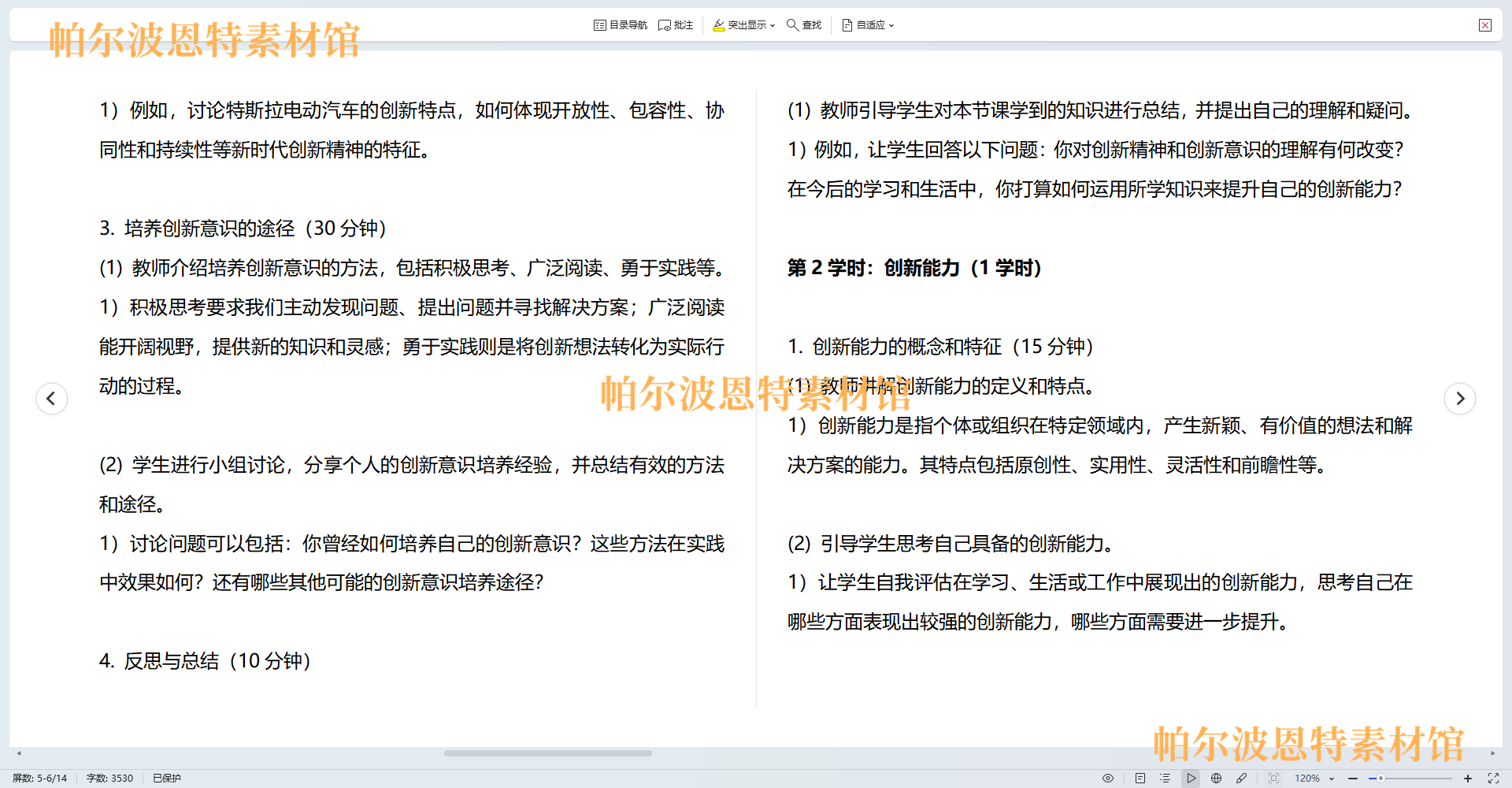
Task: Click line 1）讨论问题可以包括
Action: click(x=412, y=544)
